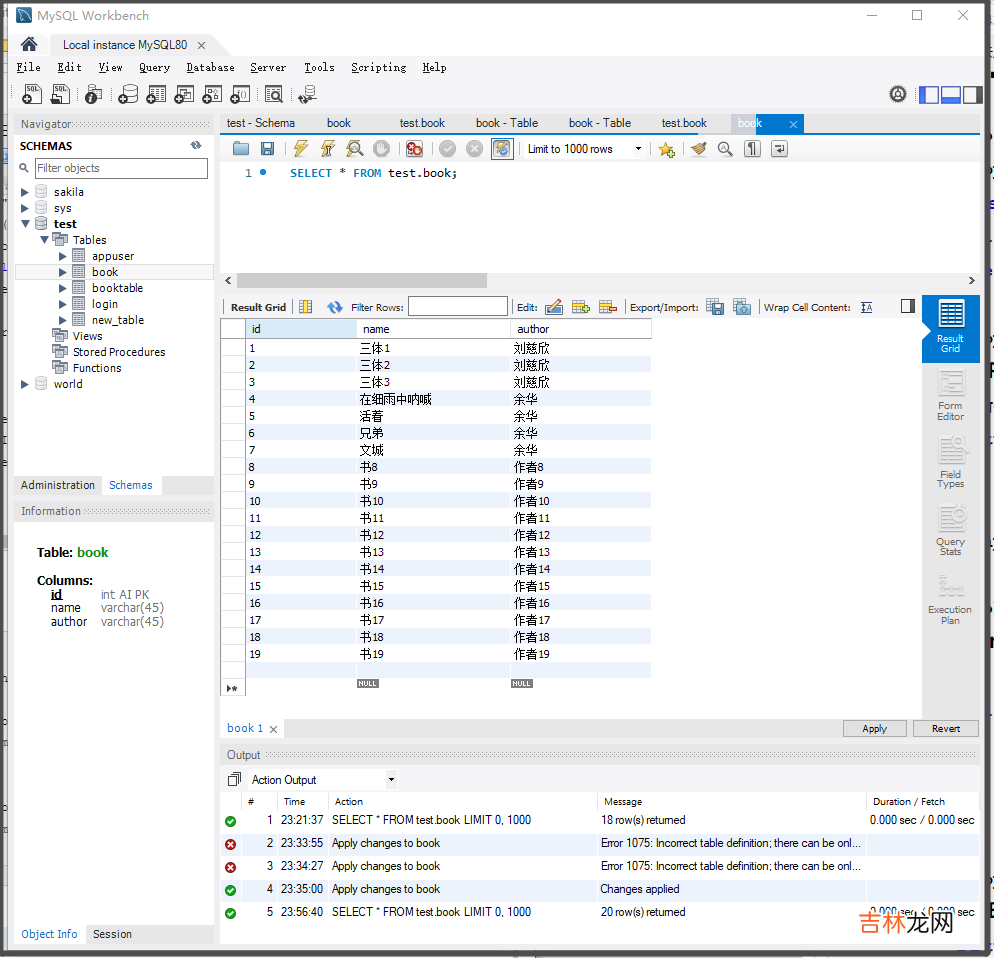This screenshot has height=958, width=994.
Task: Click the Revert button
Action: [x=945, y=729]
